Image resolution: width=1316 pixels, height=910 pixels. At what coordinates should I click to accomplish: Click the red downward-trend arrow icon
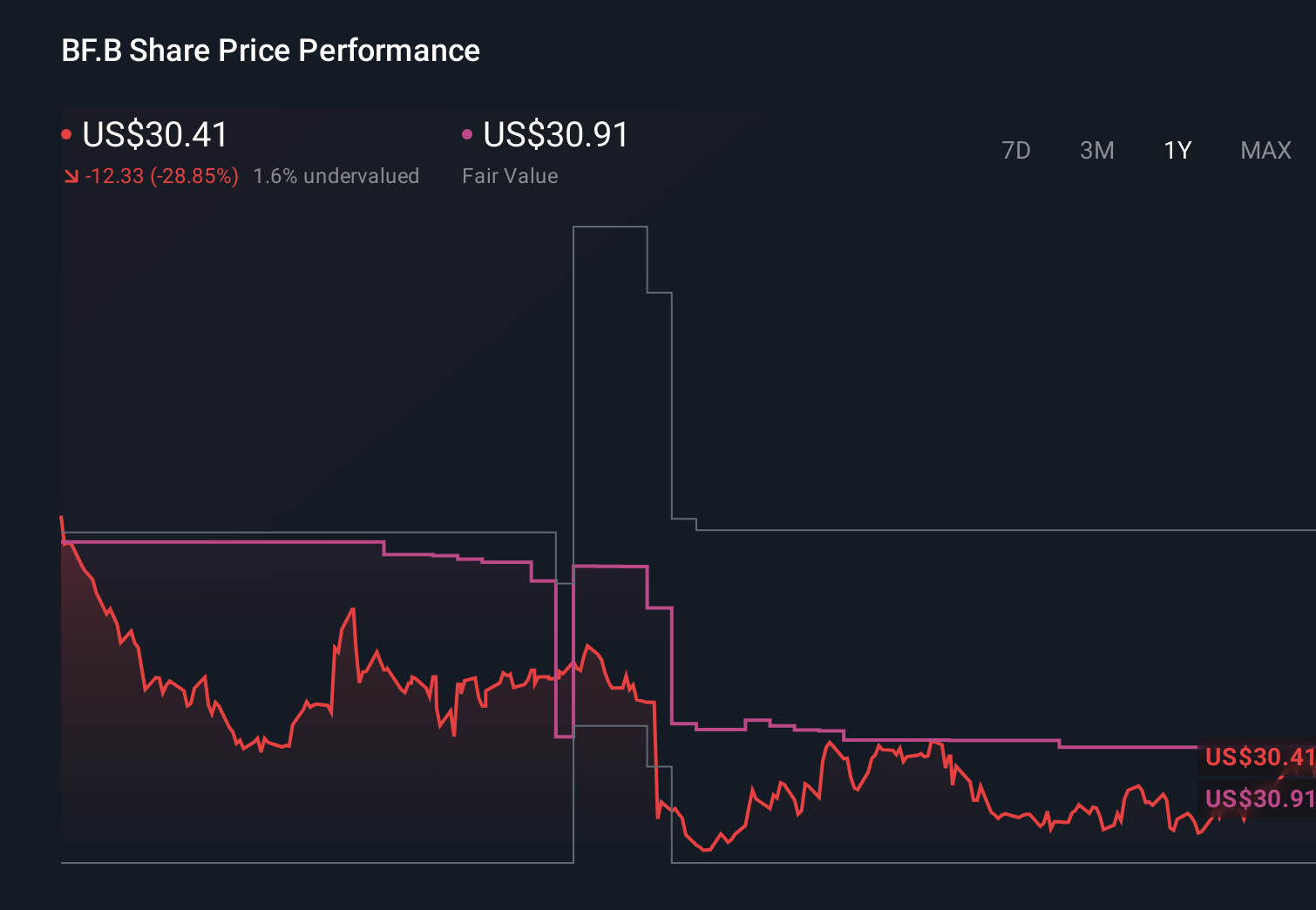point(71,175)
